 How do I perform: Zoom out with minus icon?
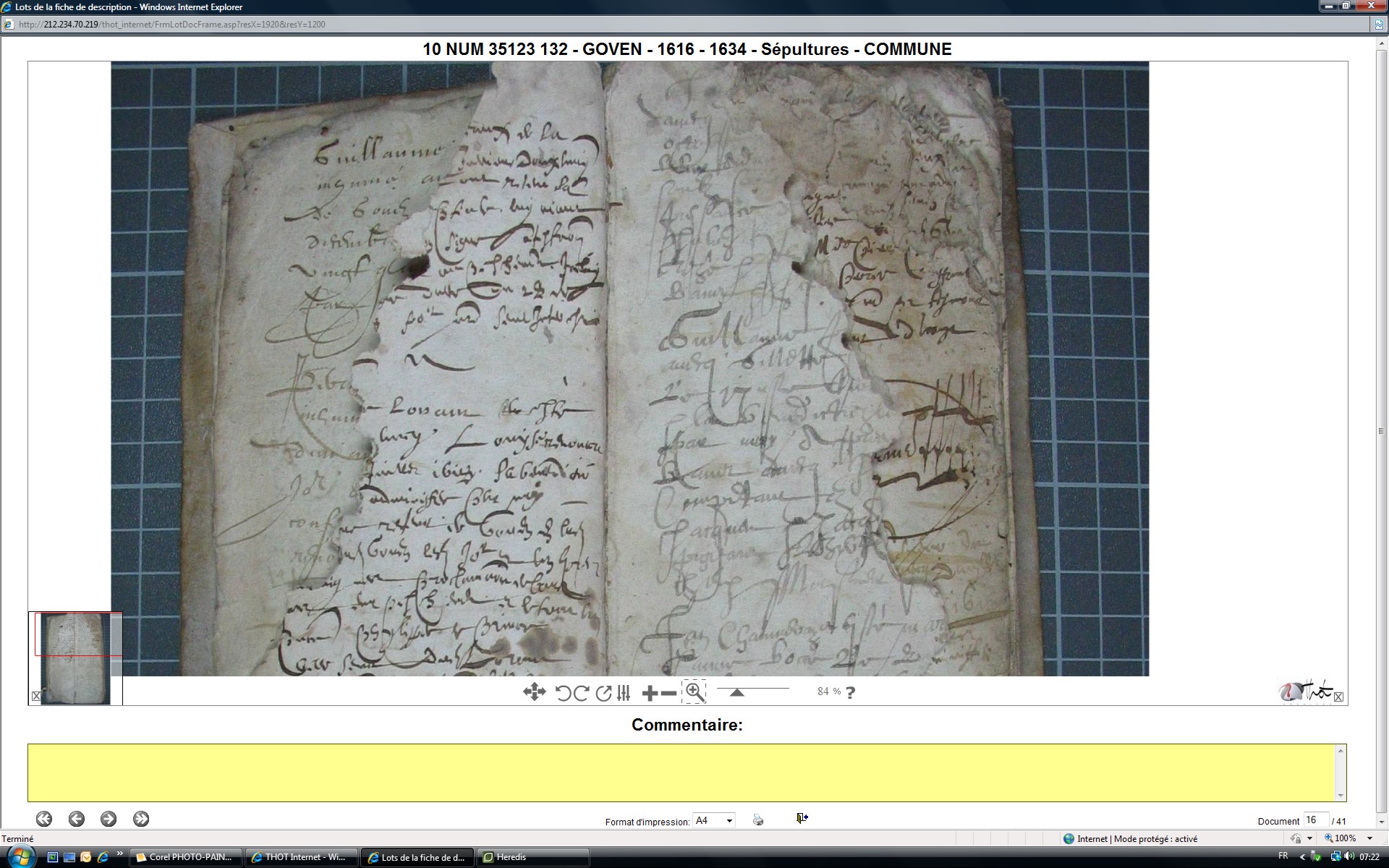[x=669, y=694]
